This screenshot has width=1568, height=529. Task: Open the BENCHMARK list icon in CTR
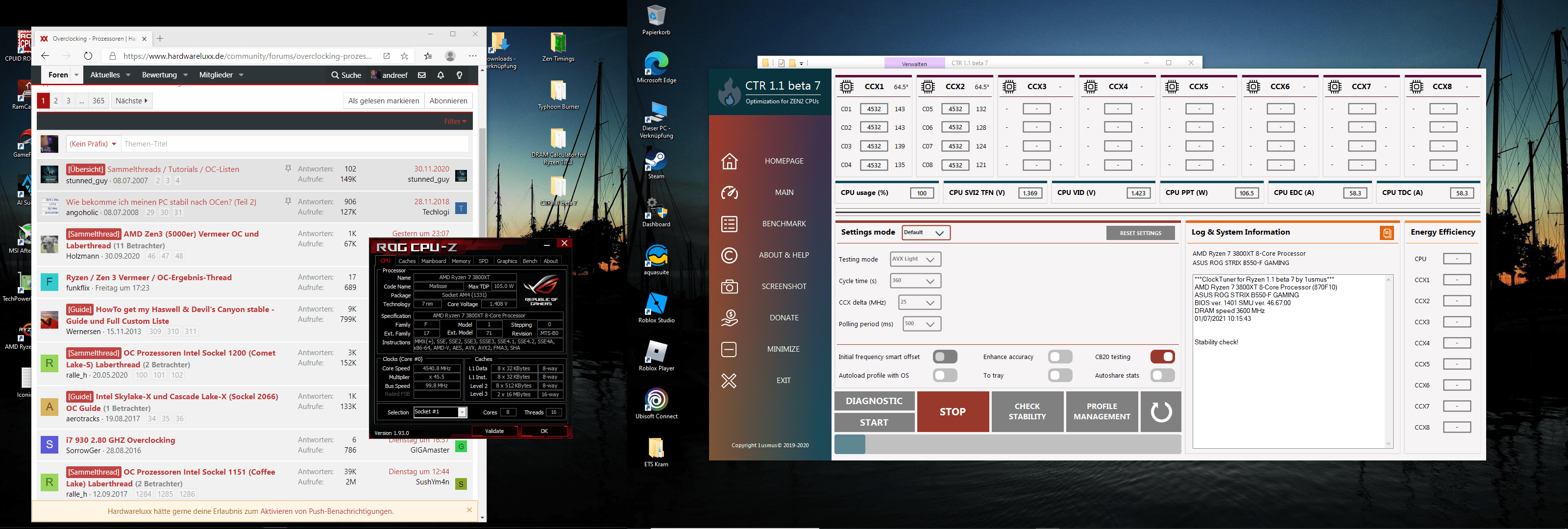pos(729,224)
